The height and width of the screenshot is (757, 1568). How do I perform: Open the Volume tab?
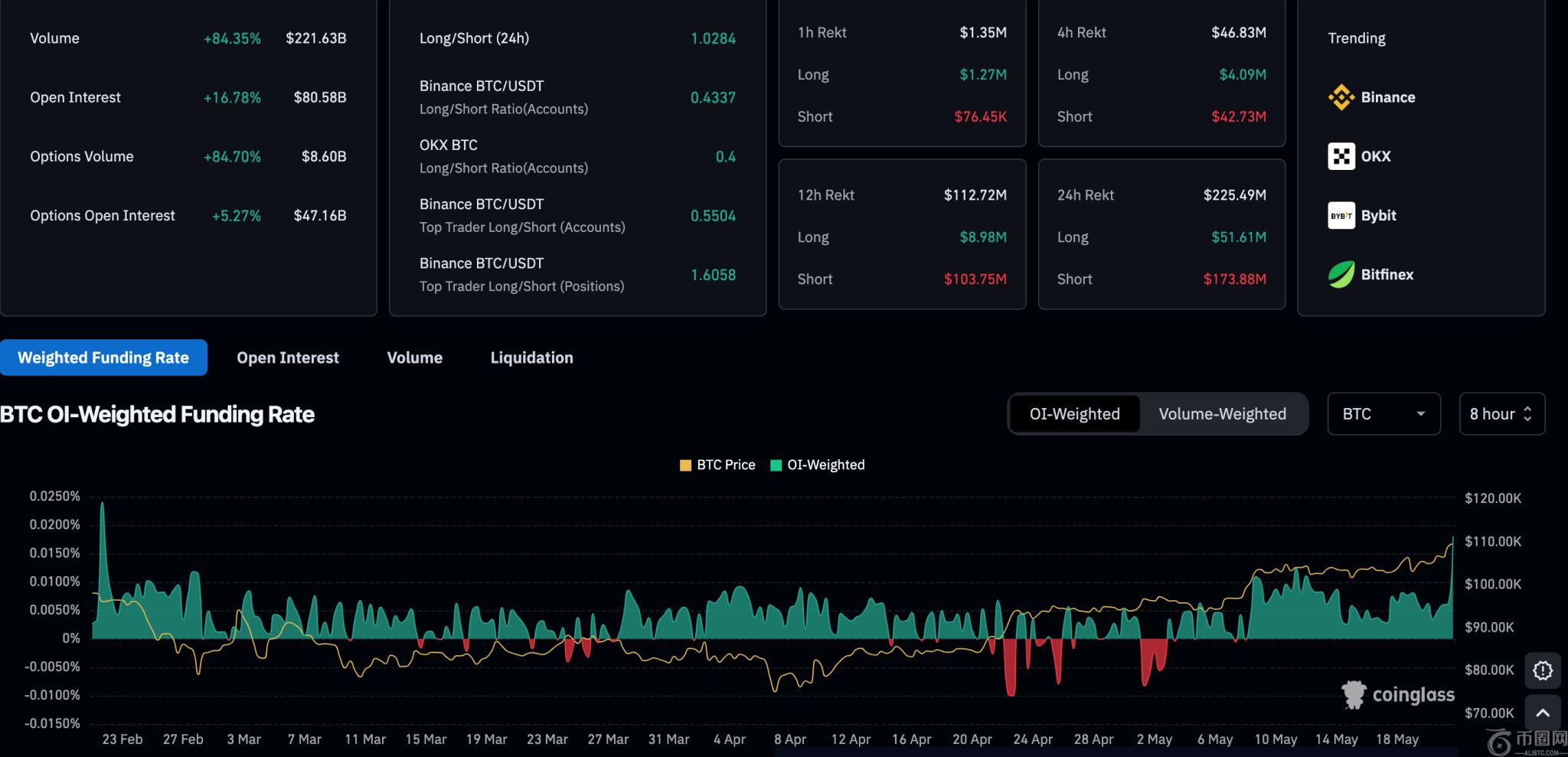pyautogui.click(x=414, y=357)
